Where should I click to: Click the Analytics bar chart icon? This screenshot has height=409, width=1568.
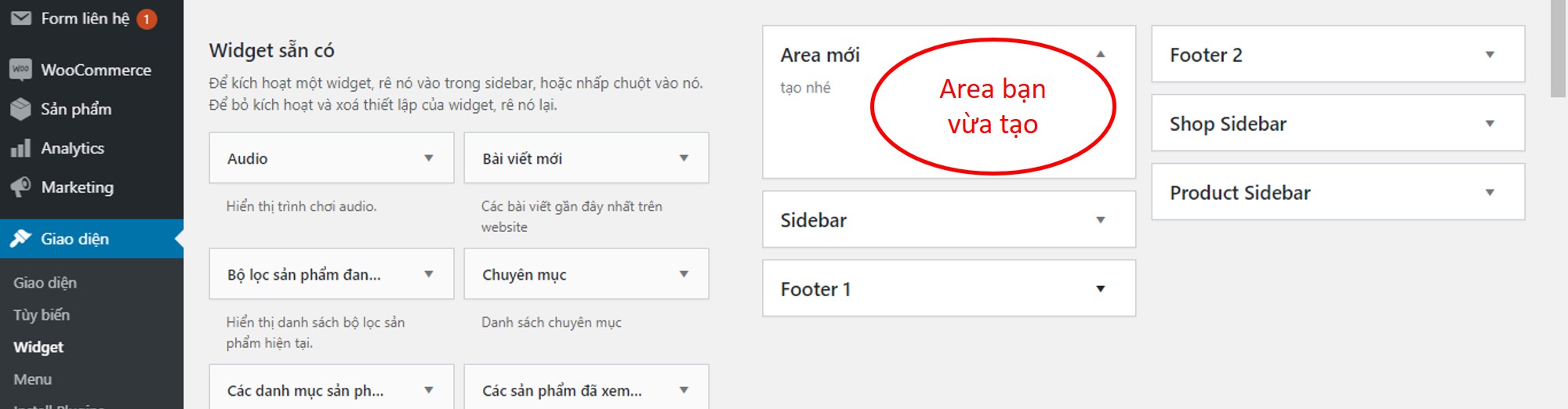[21, 148]
